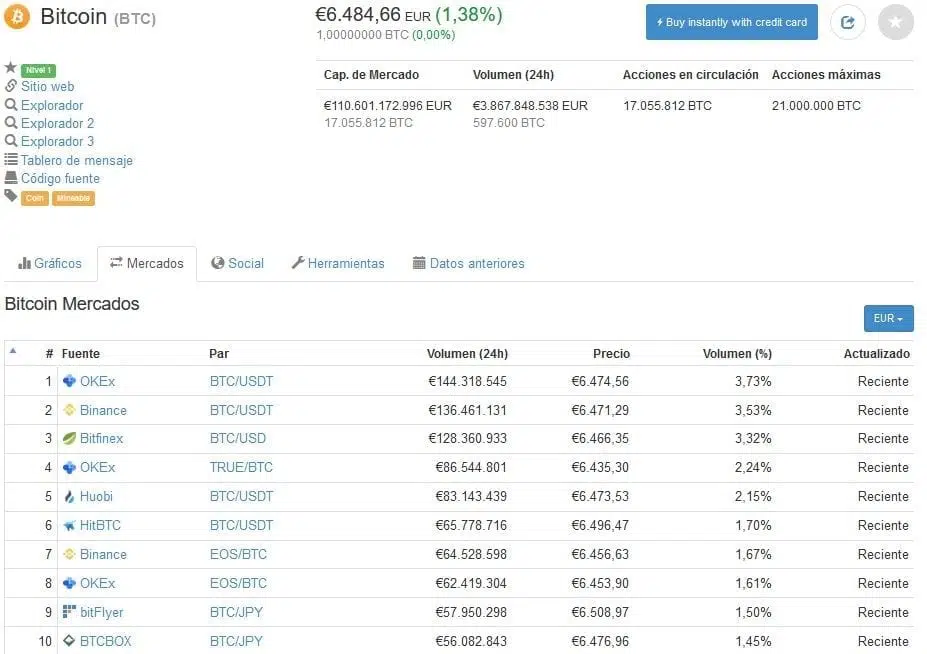
Task: Click volume cell €144.318.545
Action: [468, 381]
